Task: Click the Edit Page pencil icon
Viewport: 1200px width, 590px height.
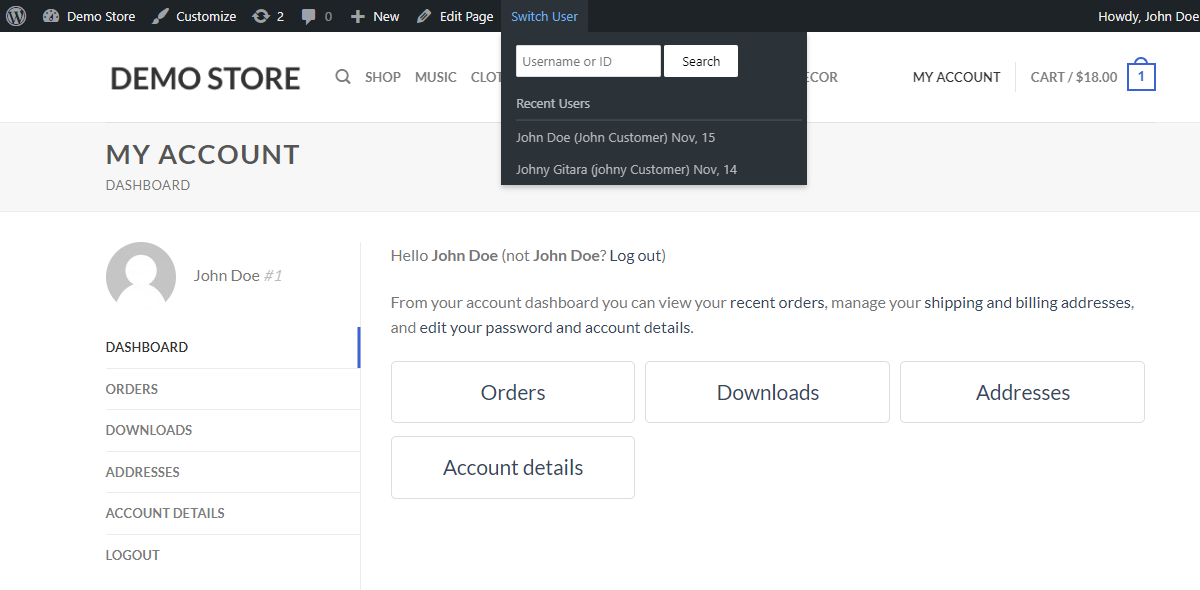Action: [424, 16]
